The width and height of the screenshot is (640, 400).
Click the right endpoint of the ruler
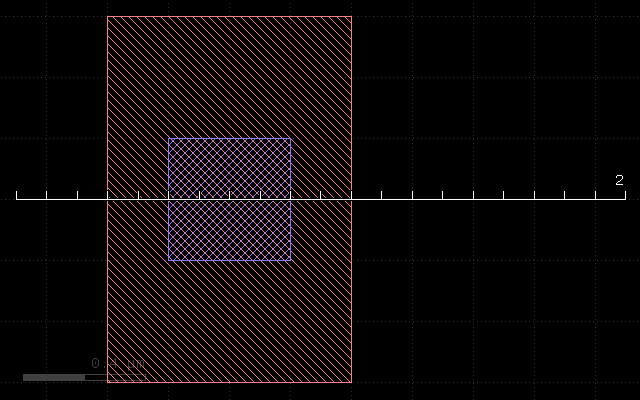(625, 199)
